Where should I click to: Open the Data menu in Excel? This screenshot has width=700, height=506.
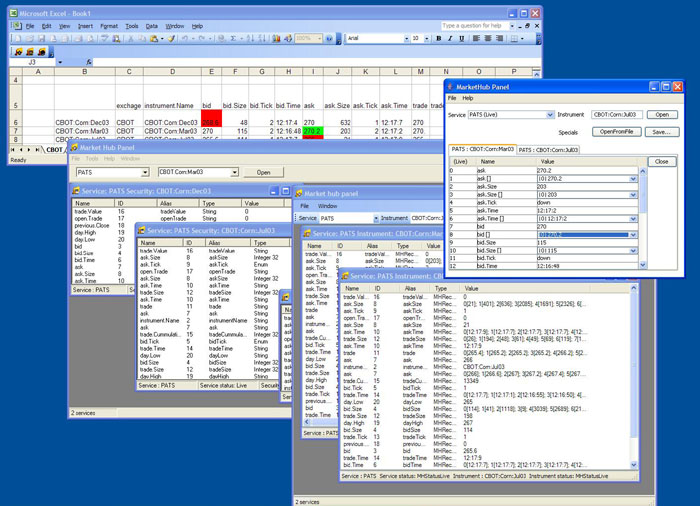click(151, 25)
